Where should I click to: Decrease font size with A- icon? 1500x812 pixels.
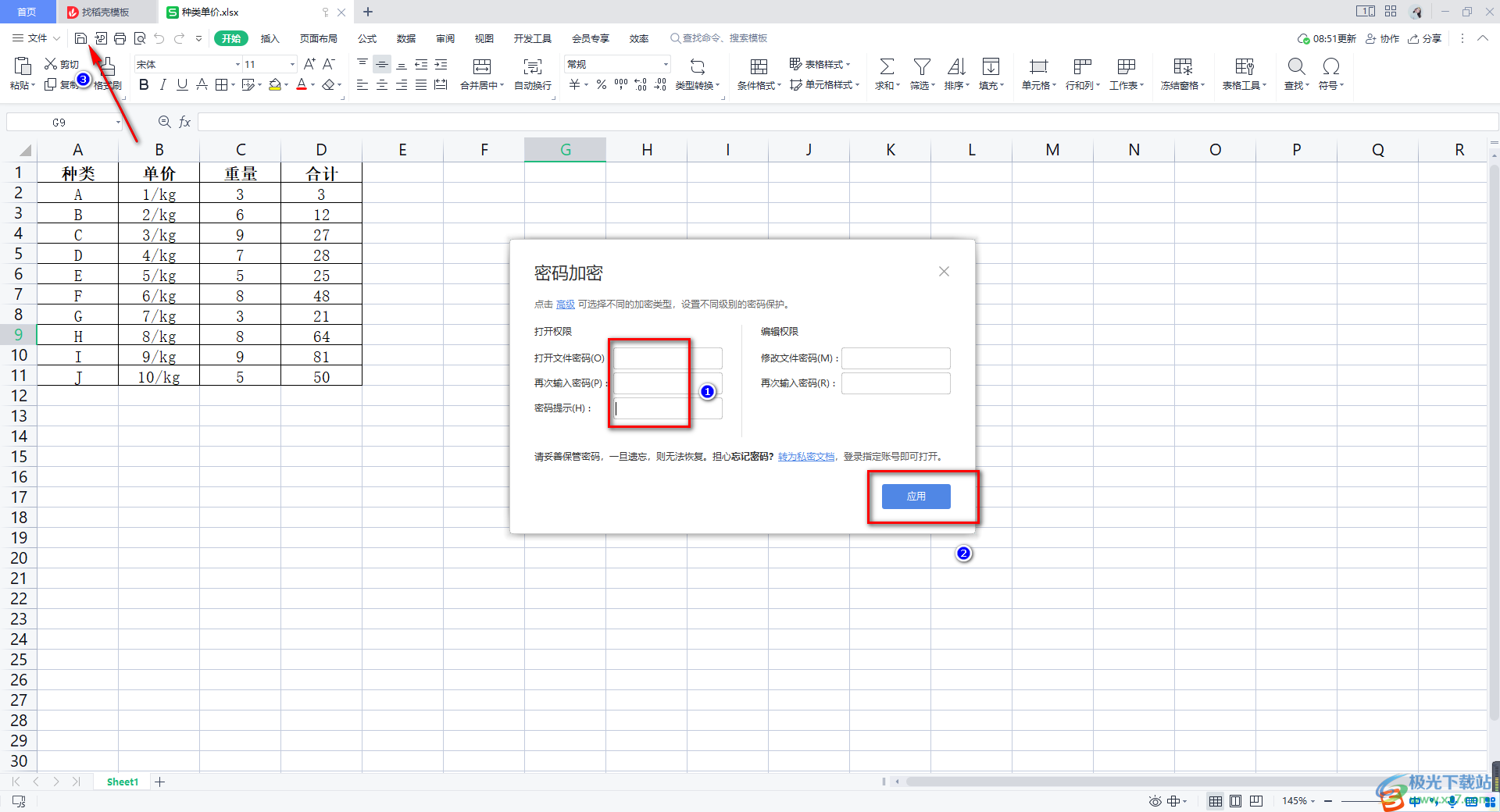[x=329, y=64]
